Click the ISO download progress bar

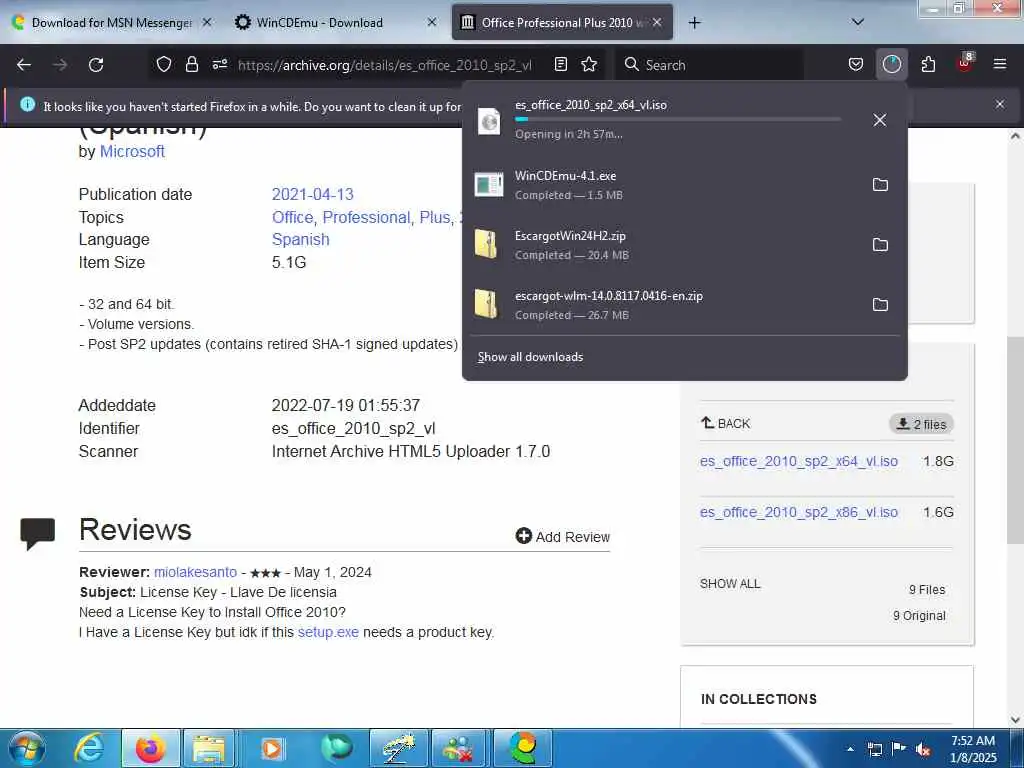pyautogui.click(x=677, y=120)
